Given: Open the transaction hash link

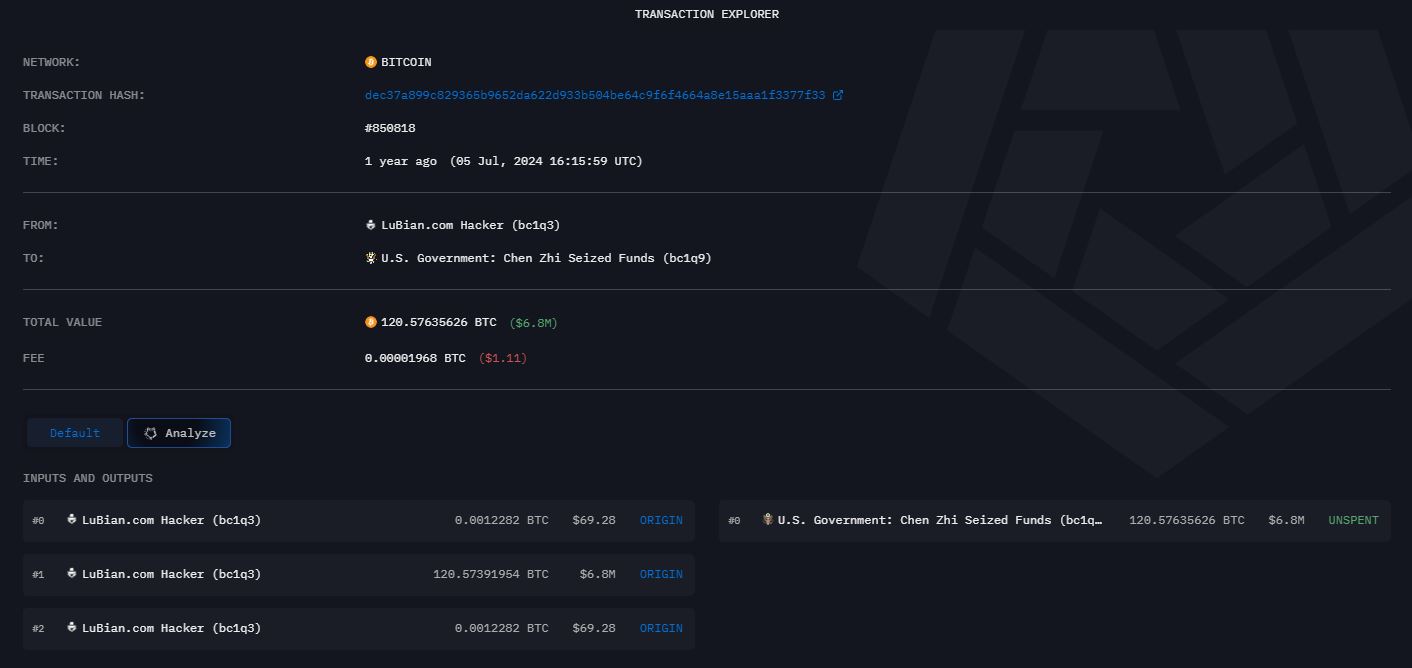Looking at the screenshot, I should (597, 95).
